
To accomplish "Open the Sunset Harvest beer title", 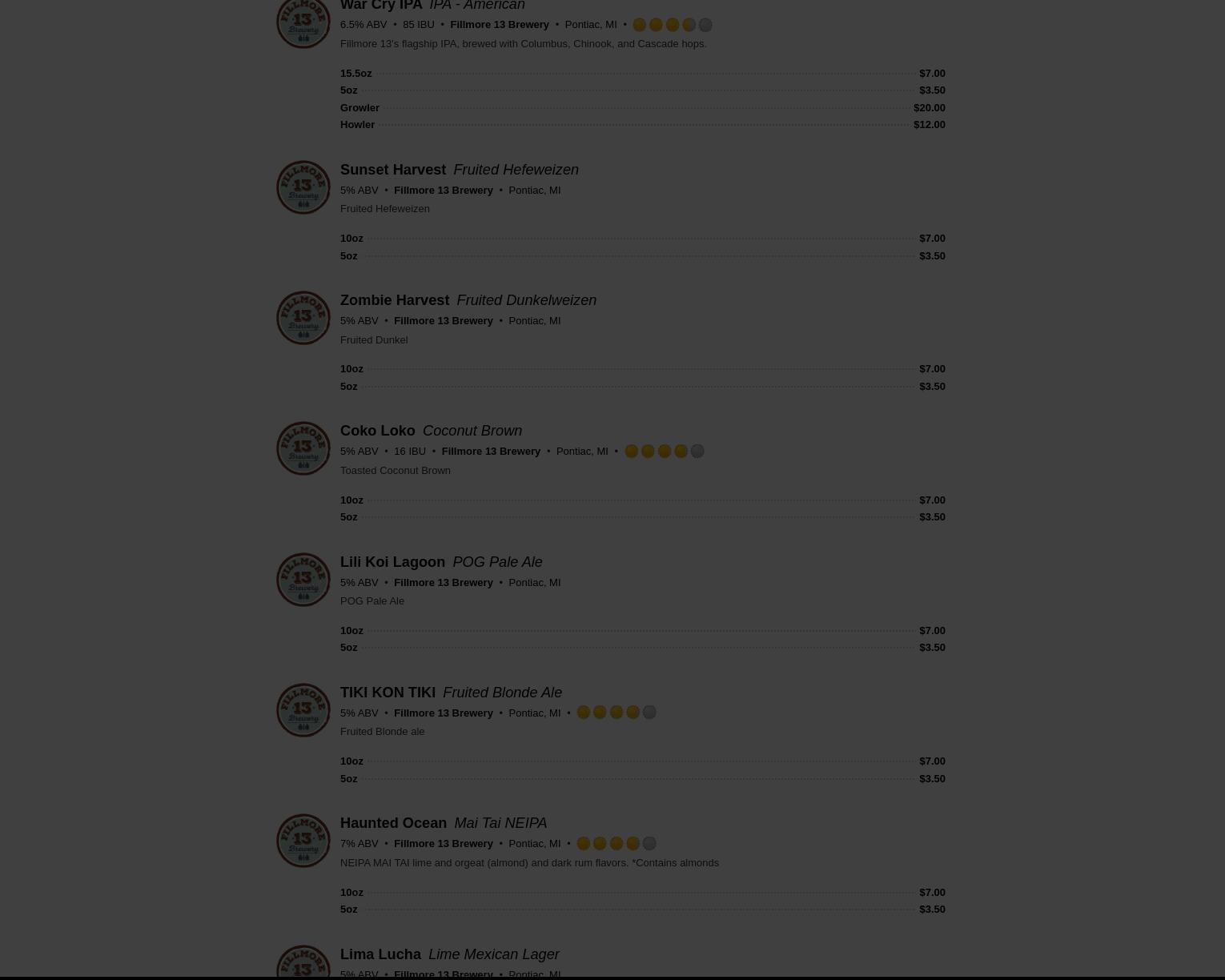I will coord(393,170).
